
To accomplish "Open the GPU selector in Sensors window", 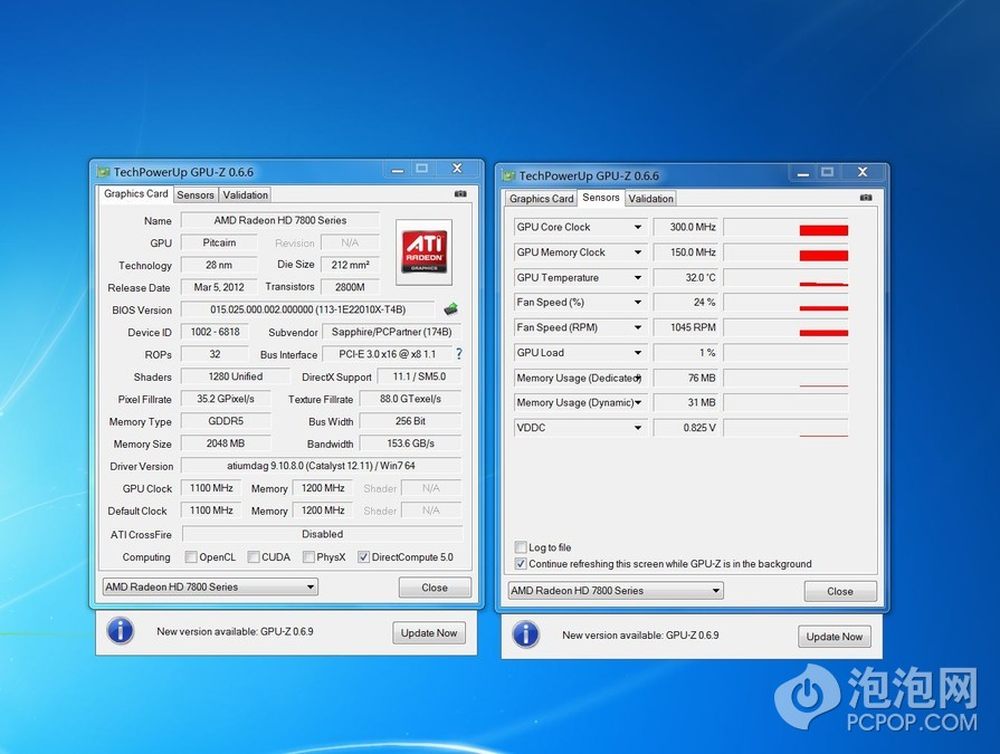I will pos(615,591).
